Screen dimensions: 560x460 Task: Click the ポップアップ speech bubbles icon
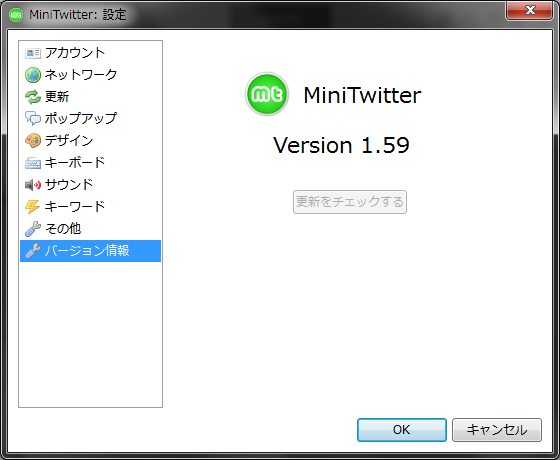32,119
